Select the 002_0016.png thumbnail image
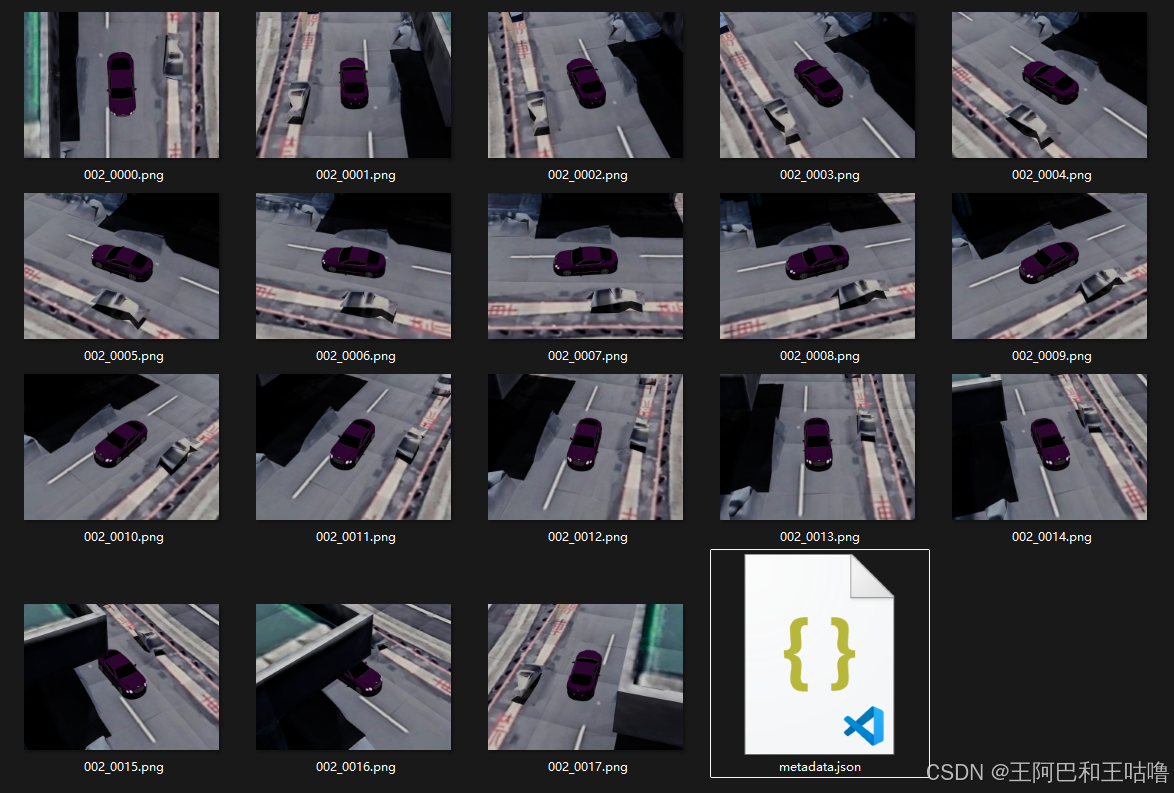 tap(353, 677)
